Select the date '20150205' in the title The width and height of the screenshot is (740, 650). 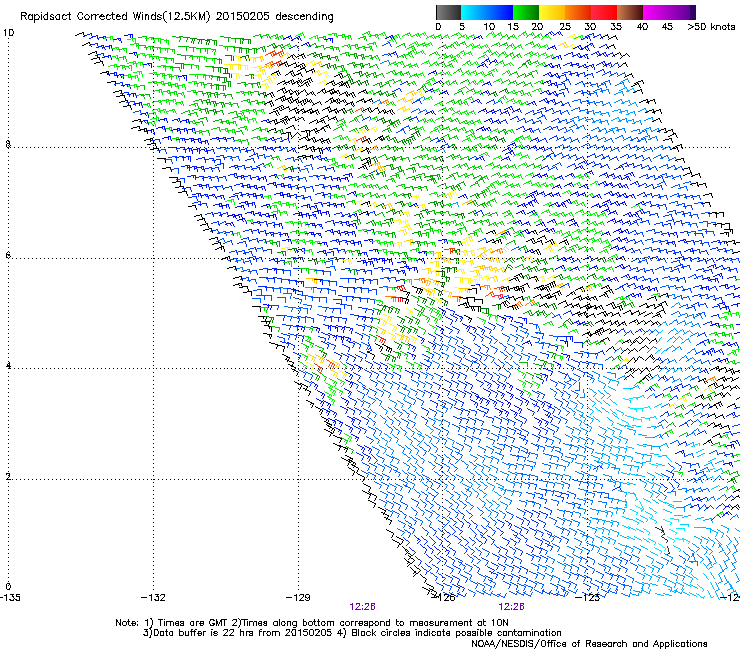[243, 17]
